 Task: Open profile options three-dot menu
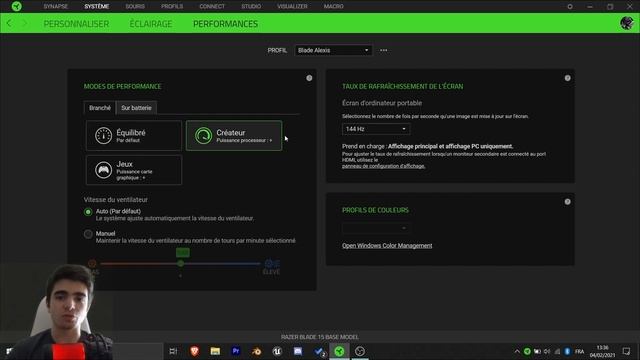coord(384,50)
